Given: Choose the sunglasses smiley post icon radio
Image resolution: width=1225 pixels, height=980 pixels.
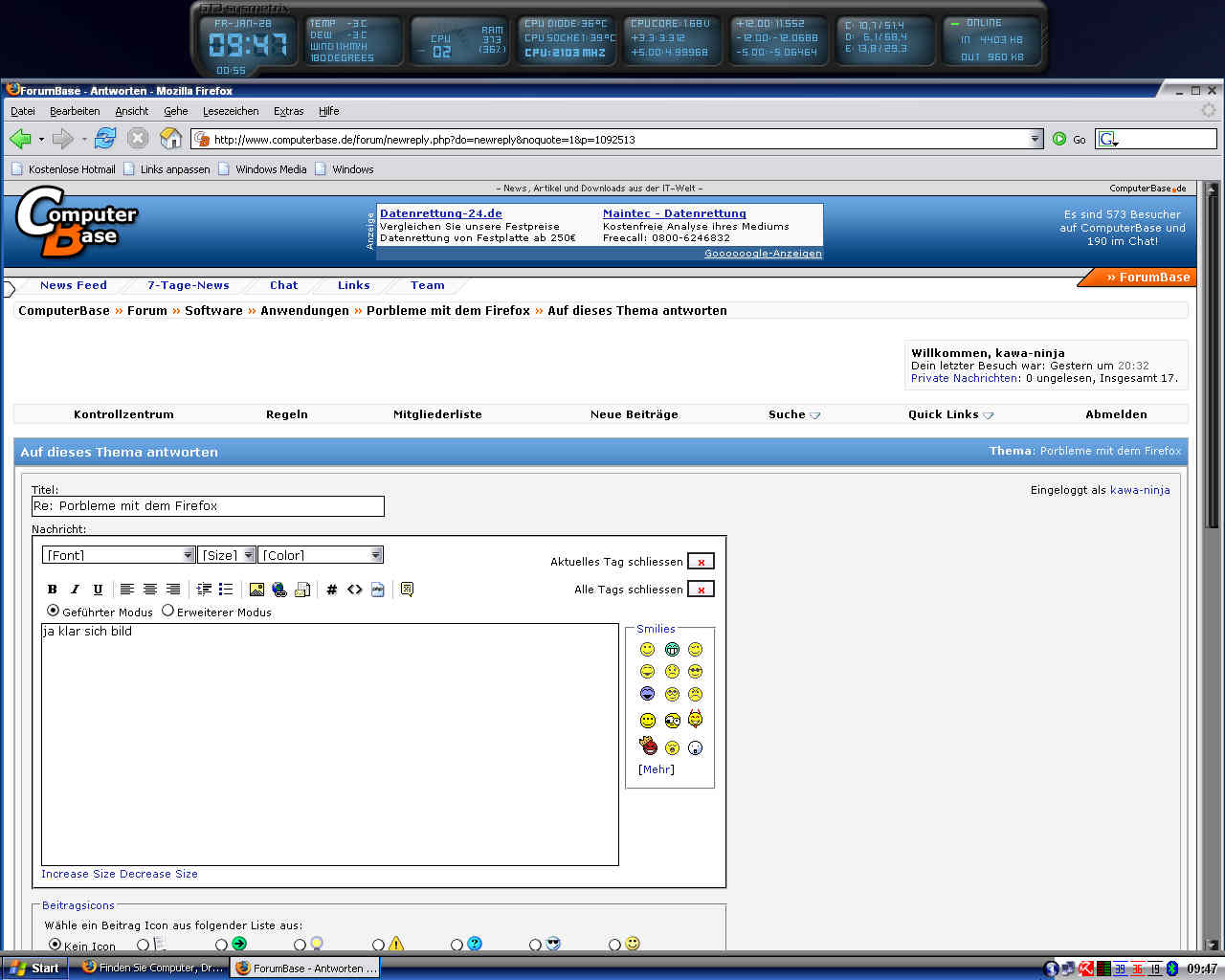Looking at the screenshot, I should [535, 945].
